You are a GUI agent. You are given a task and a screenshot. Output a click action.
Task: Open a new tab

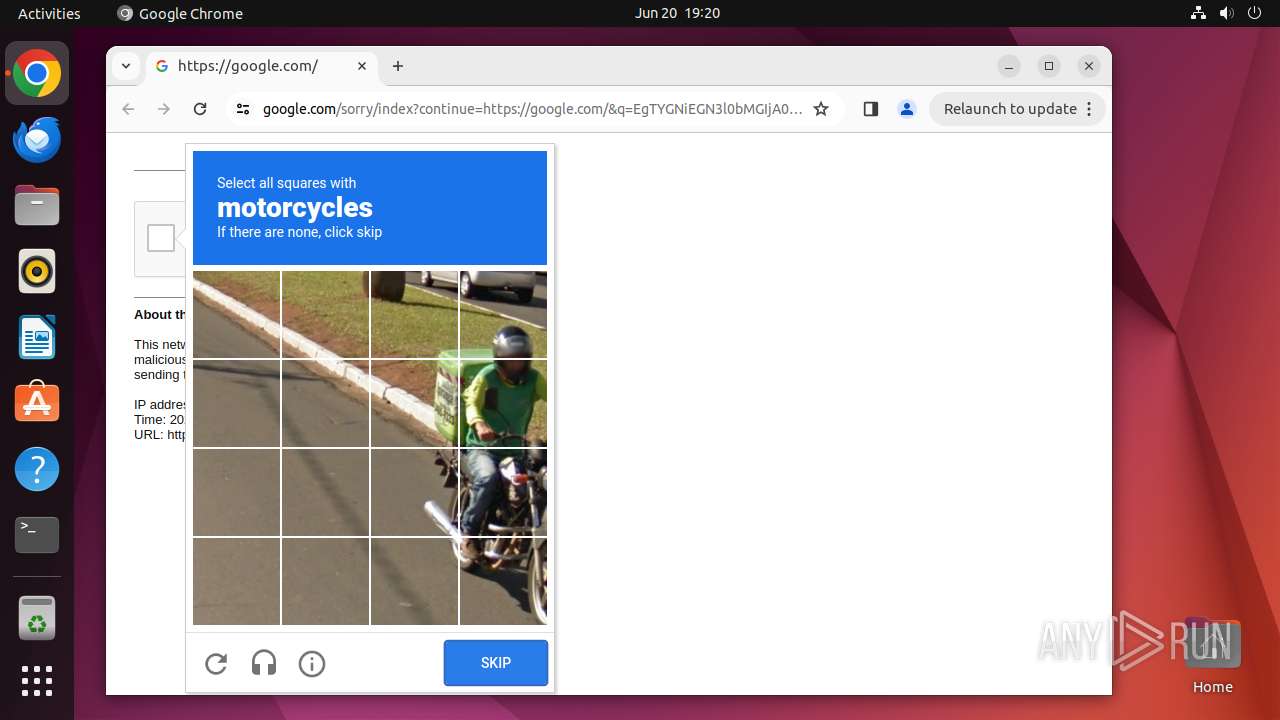398,66
